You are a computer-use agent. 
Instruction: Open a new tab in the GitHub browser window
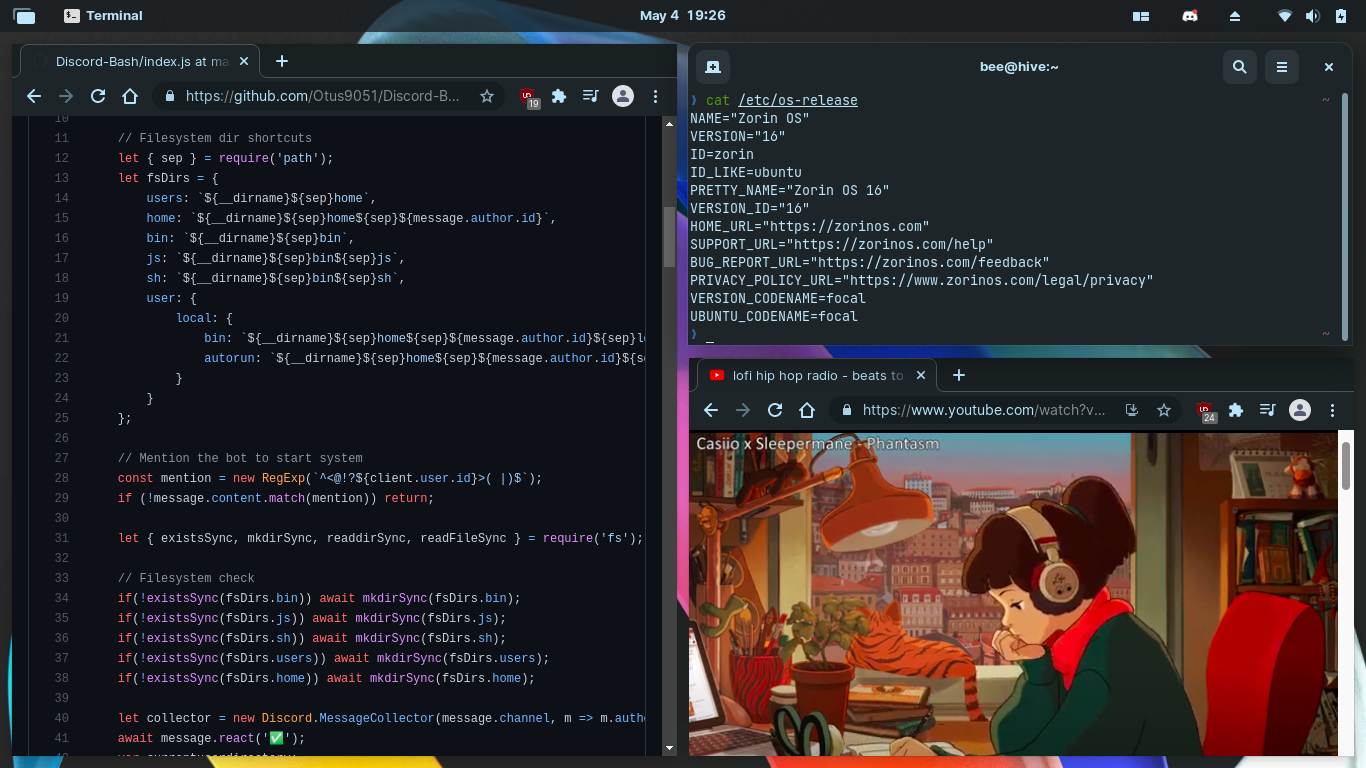pos(282,61)
